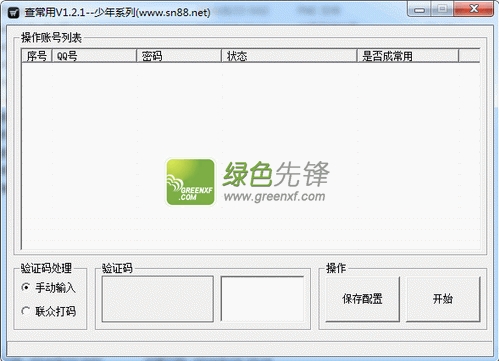Image resolution: width=499 pixels, height=361 pixels.
Task: Minimize the 查常用 window
Action: (420, 9)
